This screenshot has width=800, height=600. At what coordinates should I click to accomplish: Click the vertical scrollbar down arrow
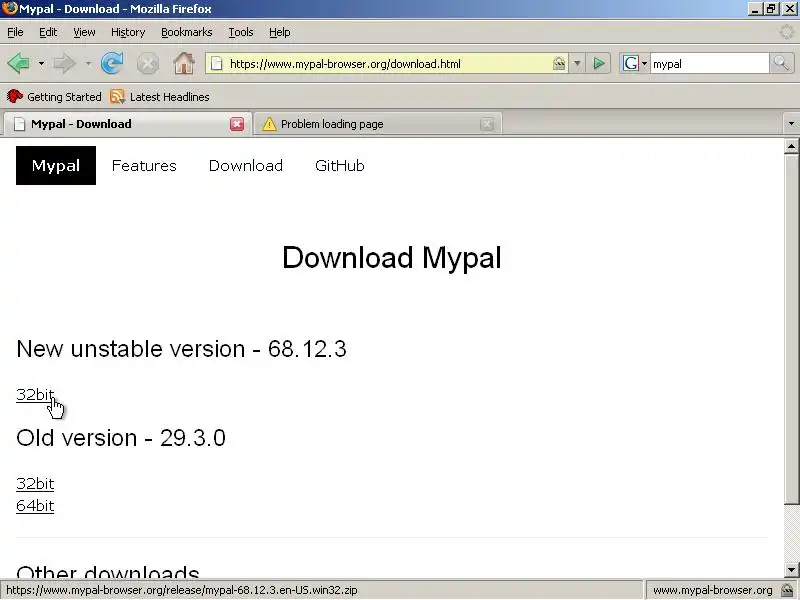pos(791,569)
